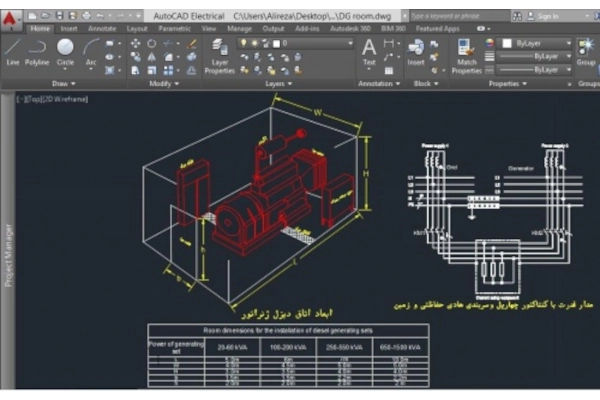Toggle the layer 0 lock icon
The width and height of the screenshot is (600, 400).
pyautogui.click(x=266, y=43)
